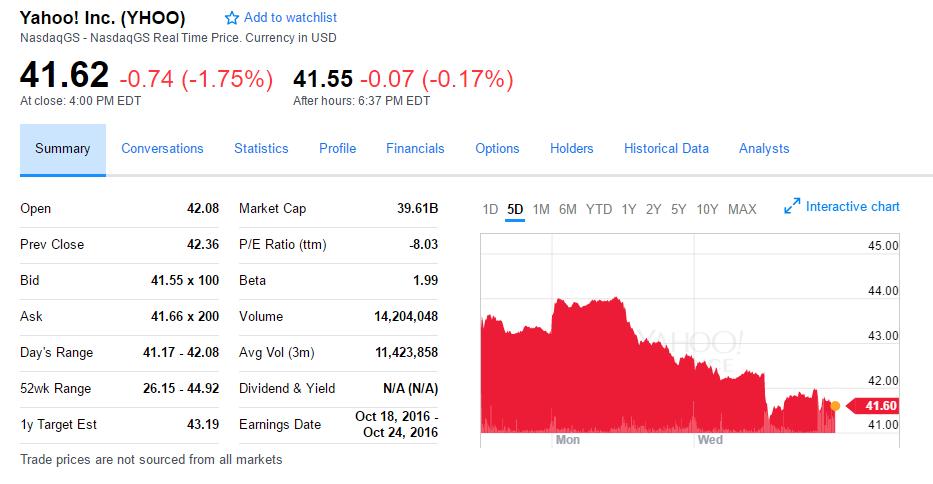
Task: Click the Interactive chart expand arrows icon
Action: 792,207
